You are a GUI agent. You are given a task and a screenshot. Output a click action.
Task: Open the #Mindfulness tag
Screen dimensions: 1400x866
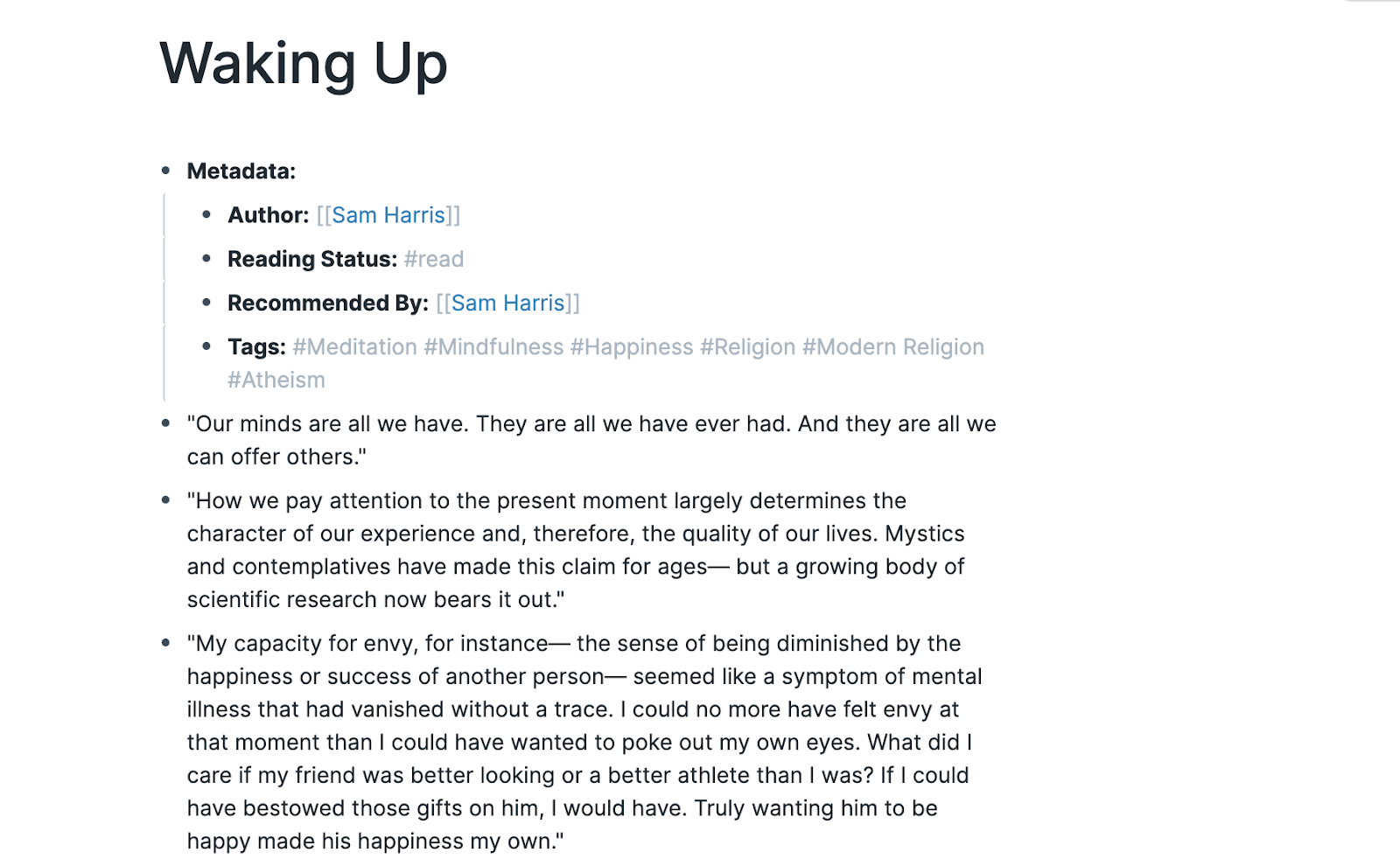493,347
